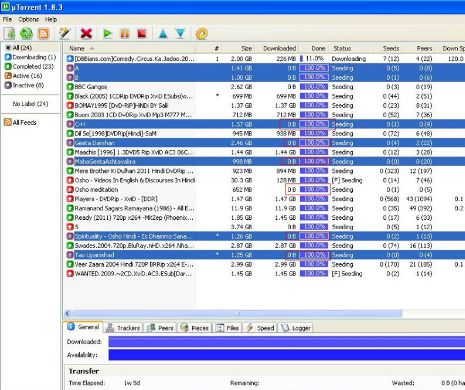This screenshot has height=390, width=465.
Task: Switch to the Pieces tab
Action: (195, 328)
